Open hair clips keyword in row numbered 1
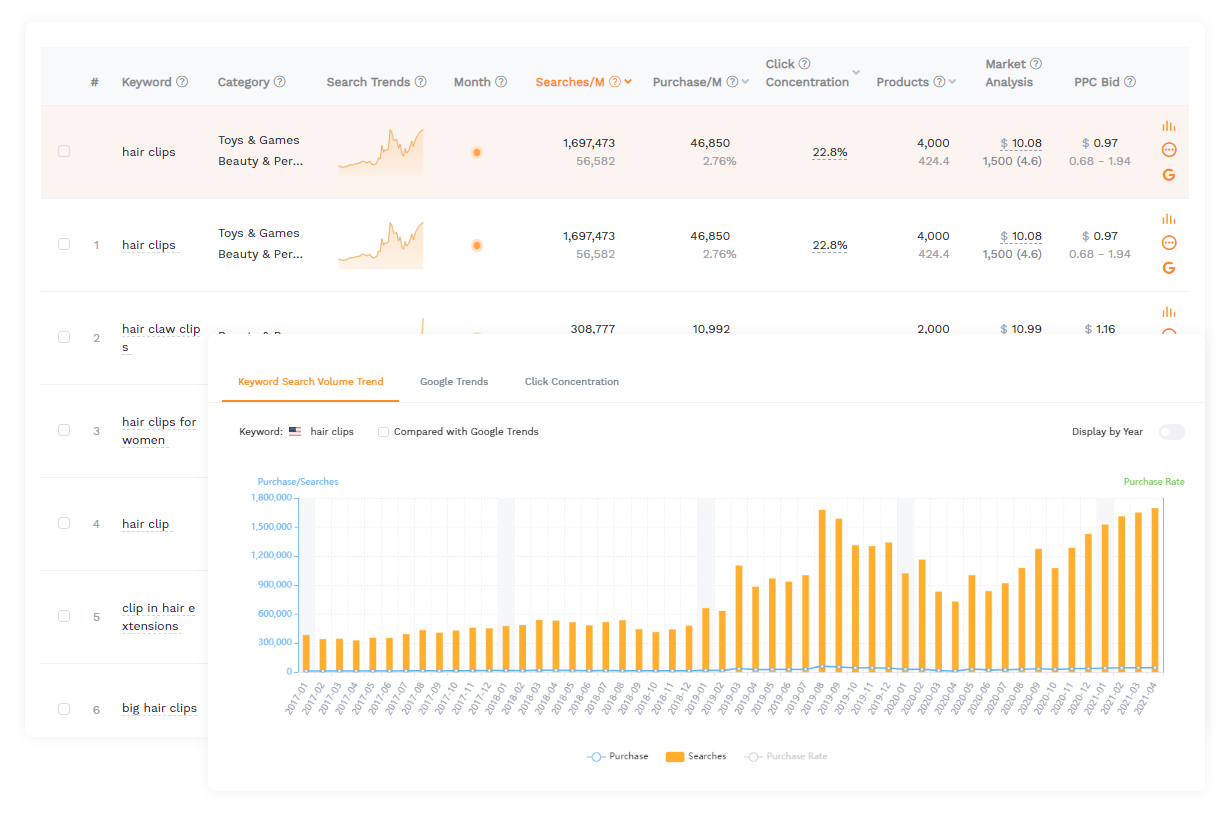This screenshot has width=1232, height=823. point(149,245)
